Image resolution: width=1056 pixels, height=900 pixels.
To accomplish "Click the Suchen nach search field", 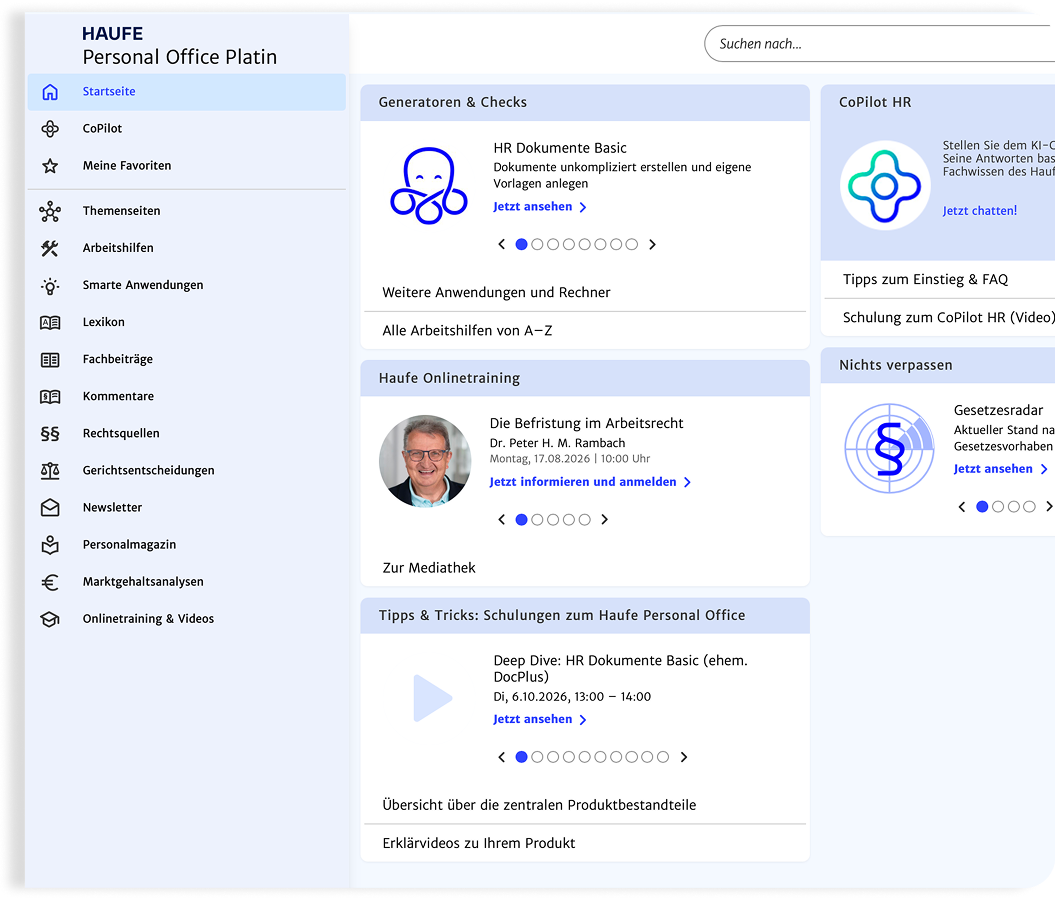I will point(880,44).
